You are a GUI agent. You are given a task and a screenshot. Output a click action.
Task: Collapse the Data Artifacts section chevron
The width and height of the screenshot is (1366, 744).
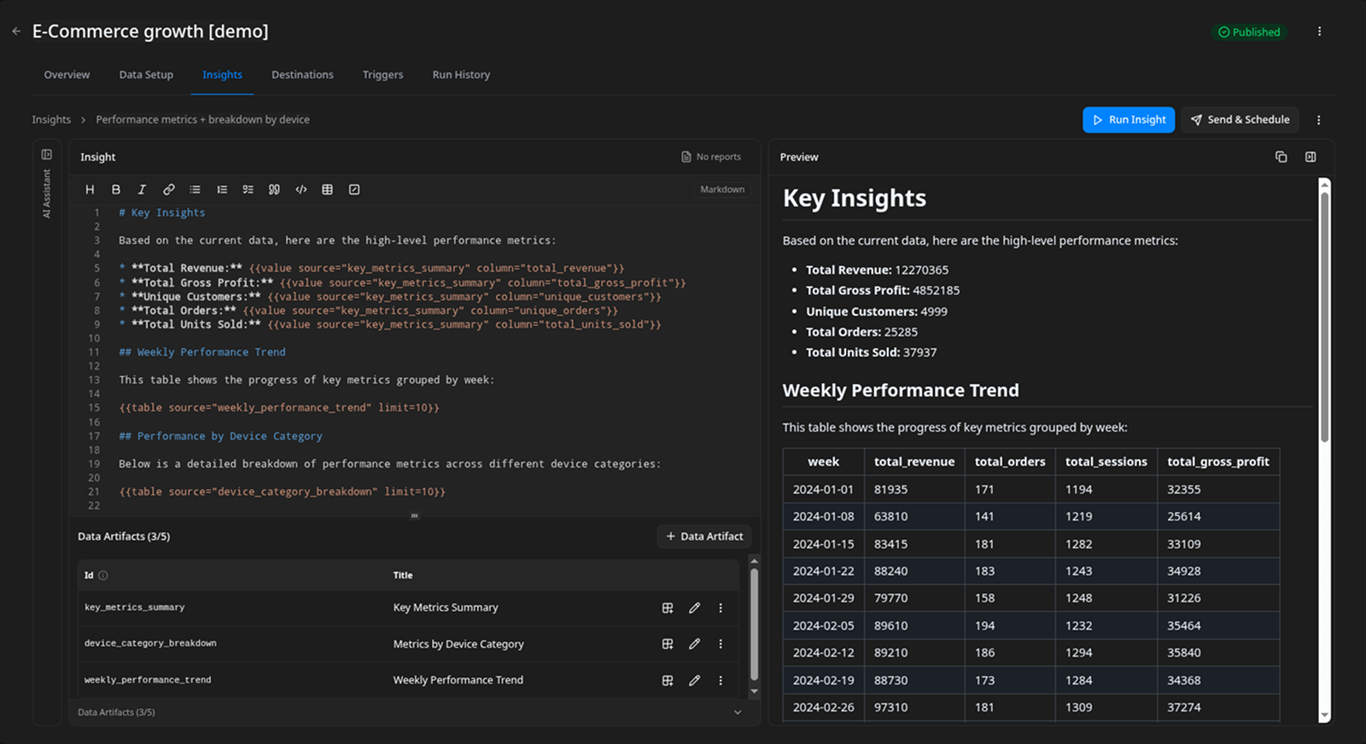(737, 712)
